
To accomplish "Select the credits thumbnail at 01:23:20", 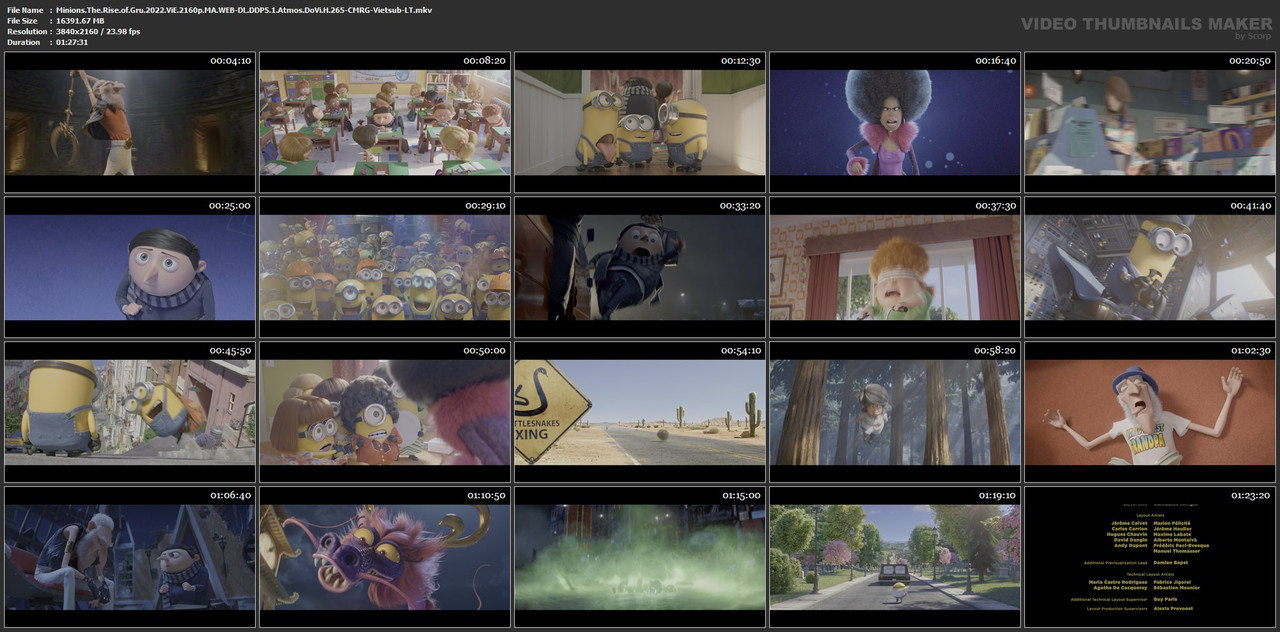I will (x=1150, y=557).
